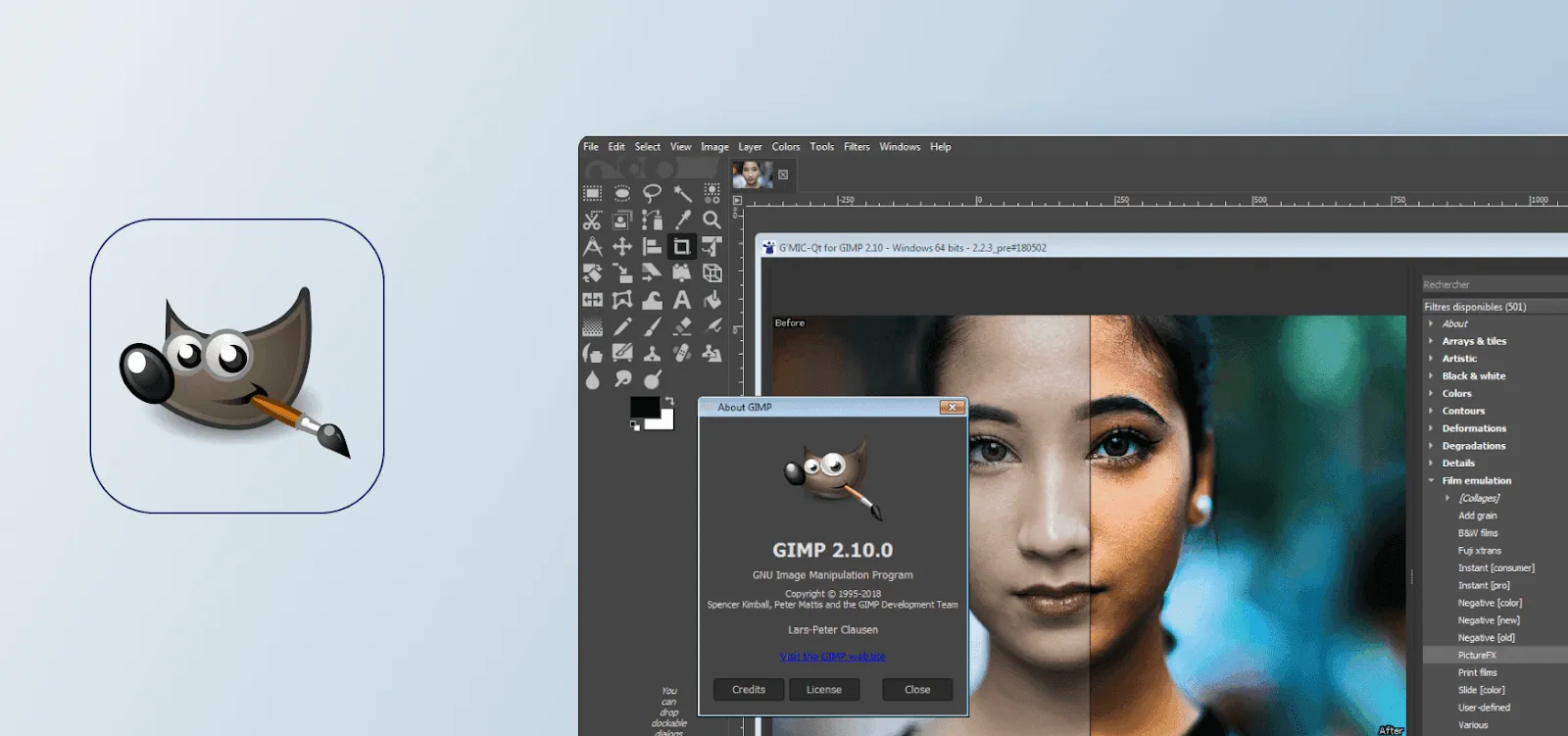Select the Eraser tool
The width and height of the screenshot is (1568, 736).
click(682, 326)
